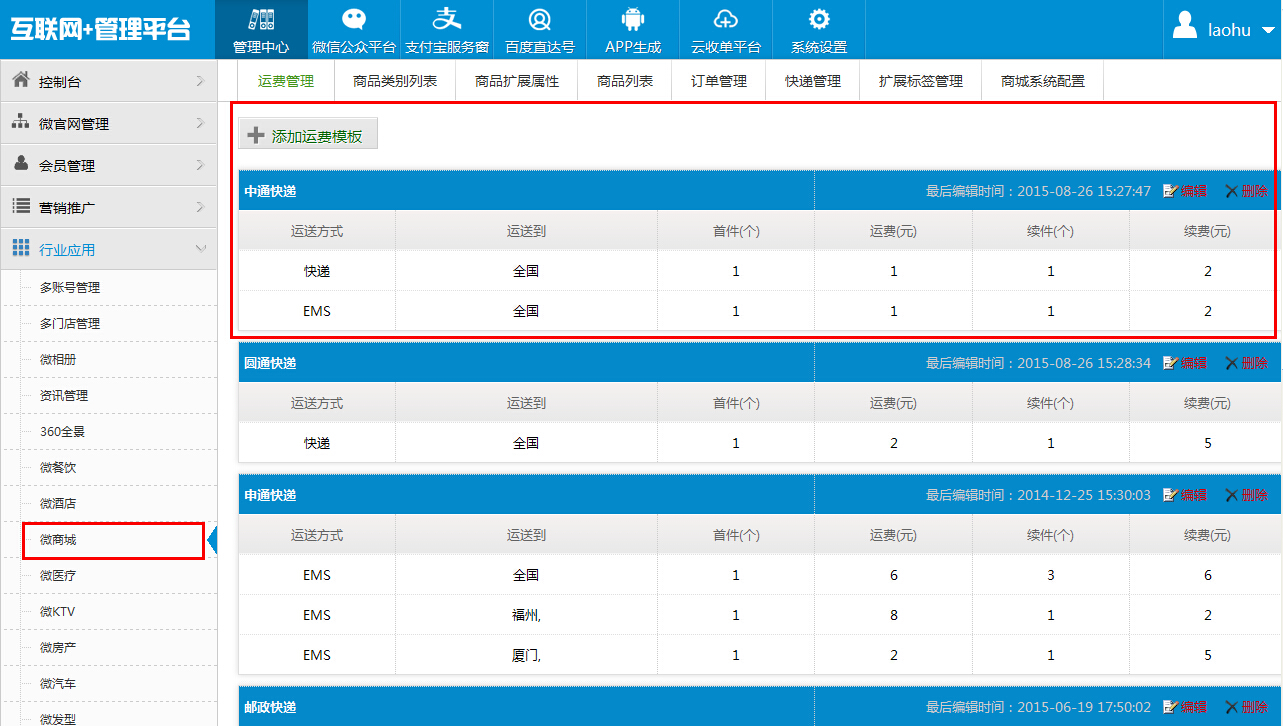Click the 福州, destination cell
This screenshot has height=726, width=1283.
tap(526, 615)
